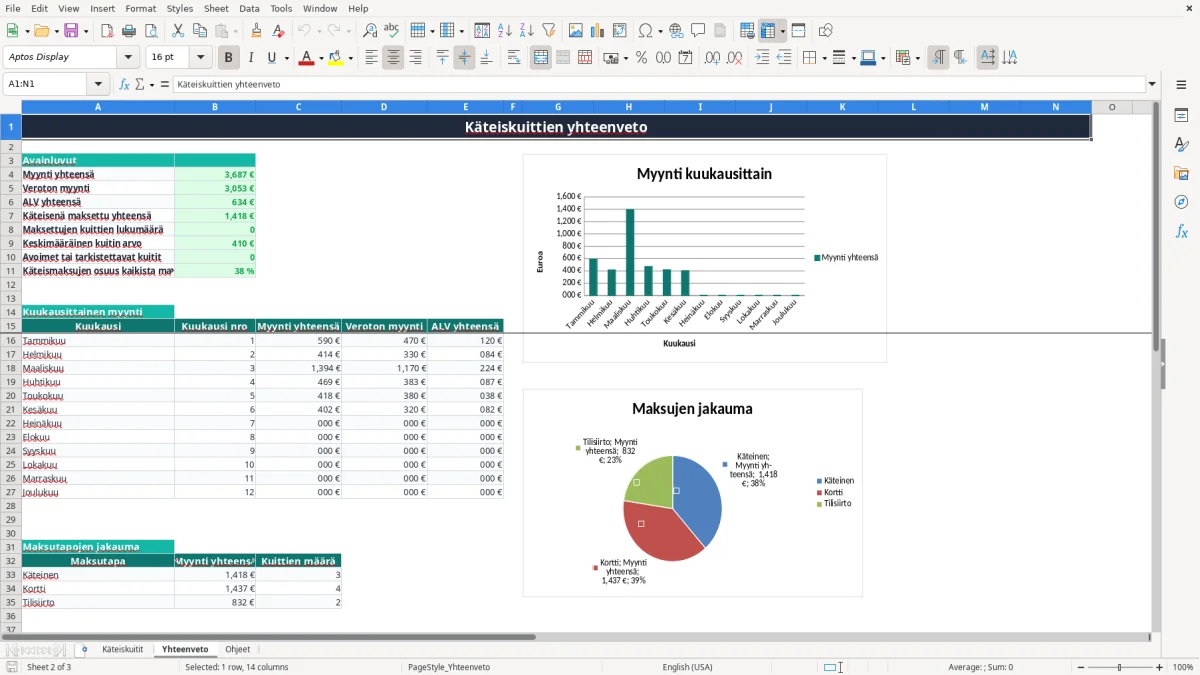
Task: Toggle Underline formatting
Action: coord(271,58)
